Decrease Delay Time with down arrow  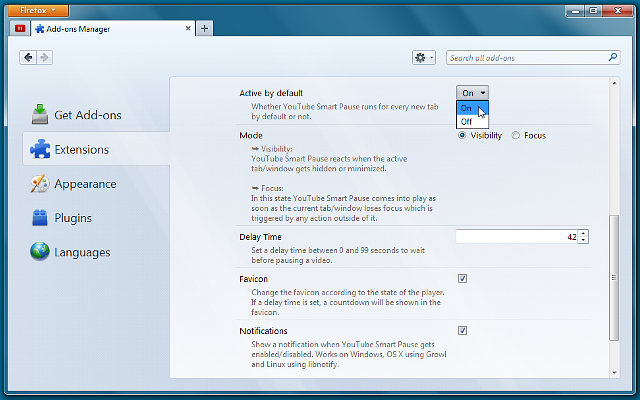pos(583,240)
